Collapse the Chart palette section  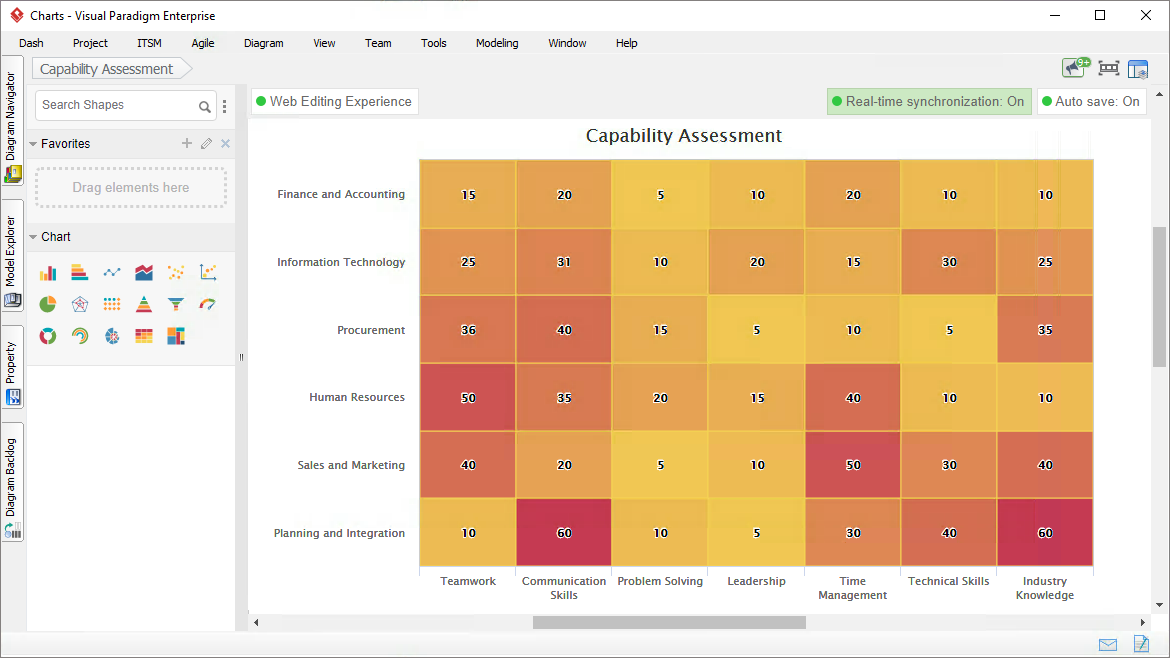pyautogui.click(x=33, y=237)
